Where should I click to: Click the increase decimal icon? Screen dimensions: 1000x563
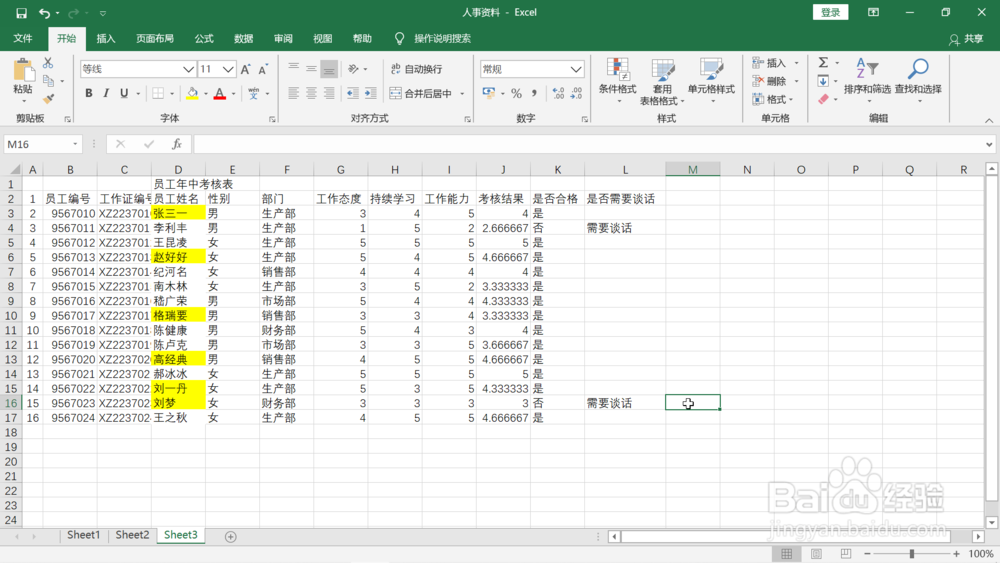pyautogui.click(x=558, y=93)
